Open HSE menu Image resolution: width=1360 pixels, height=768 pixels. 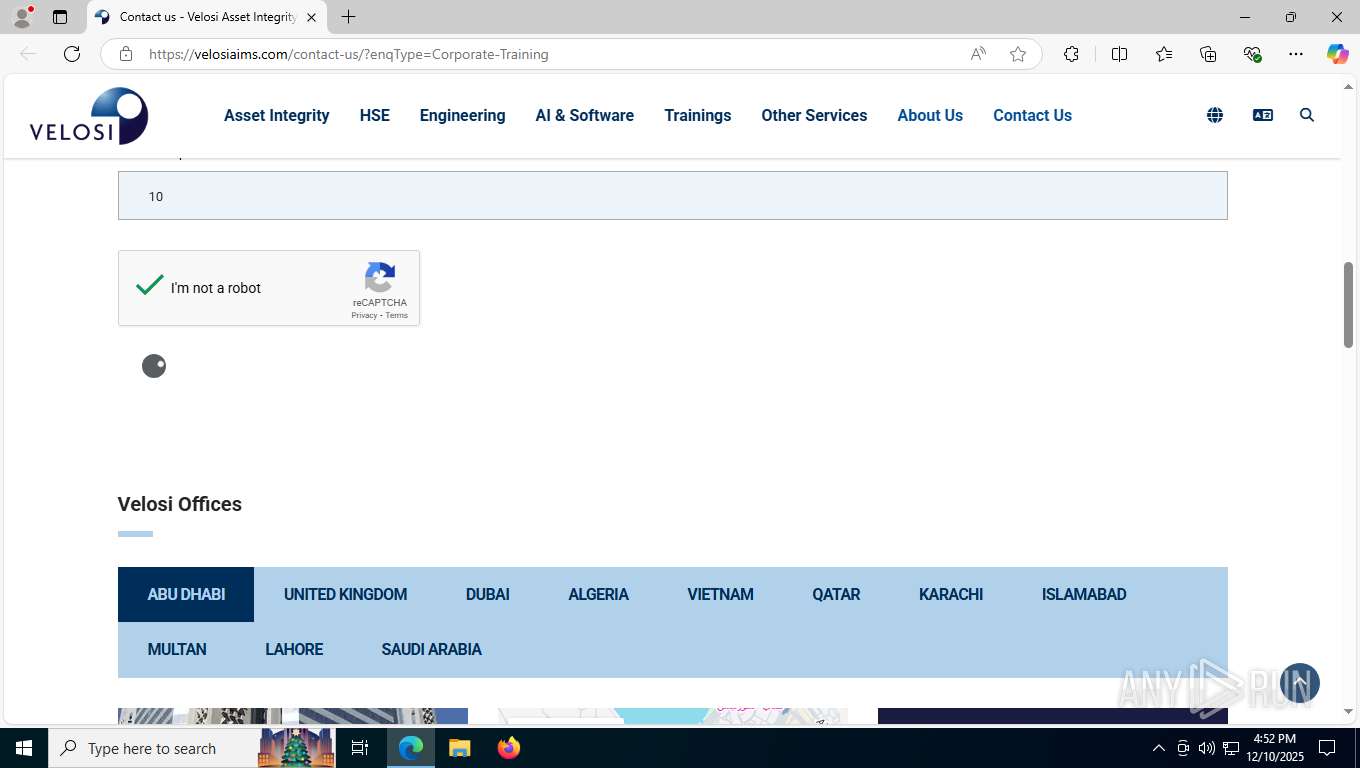(375, 115)
